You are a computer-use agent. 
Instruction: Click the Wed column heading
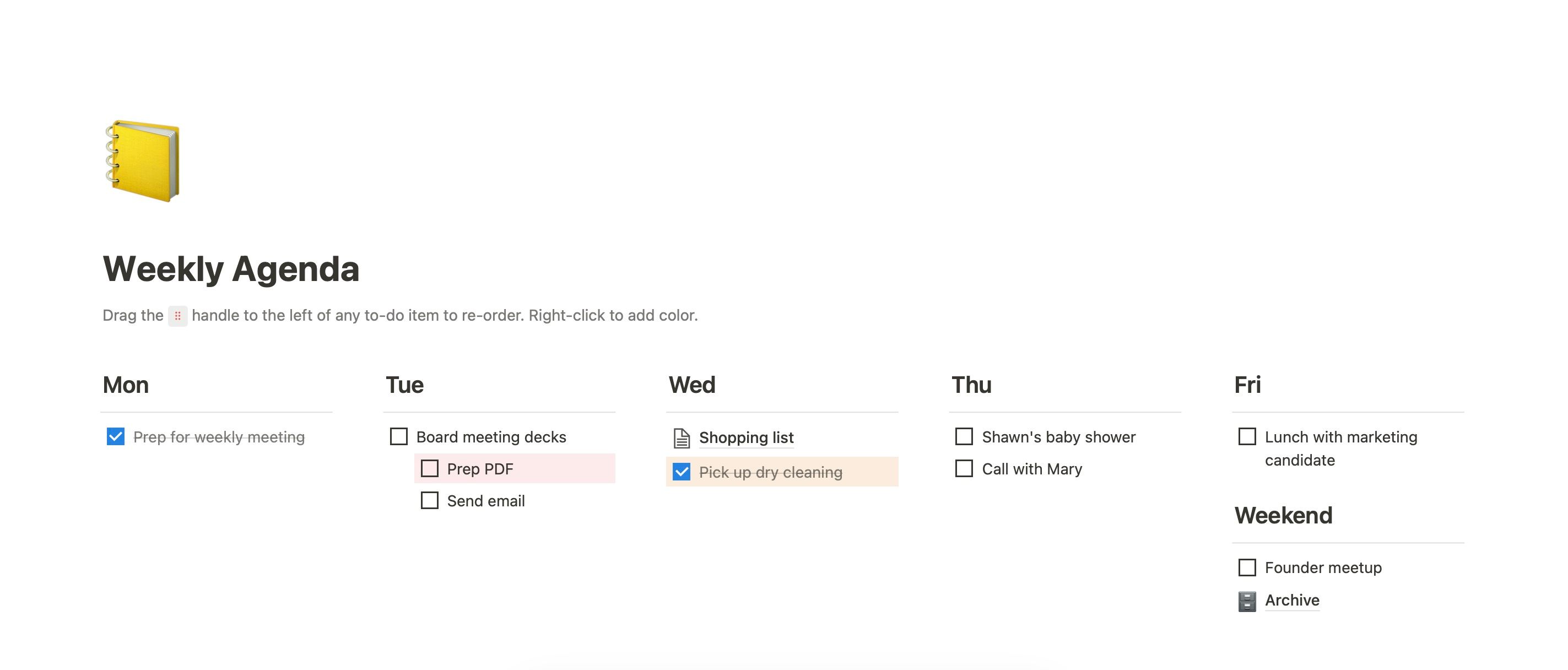(692, 385)
